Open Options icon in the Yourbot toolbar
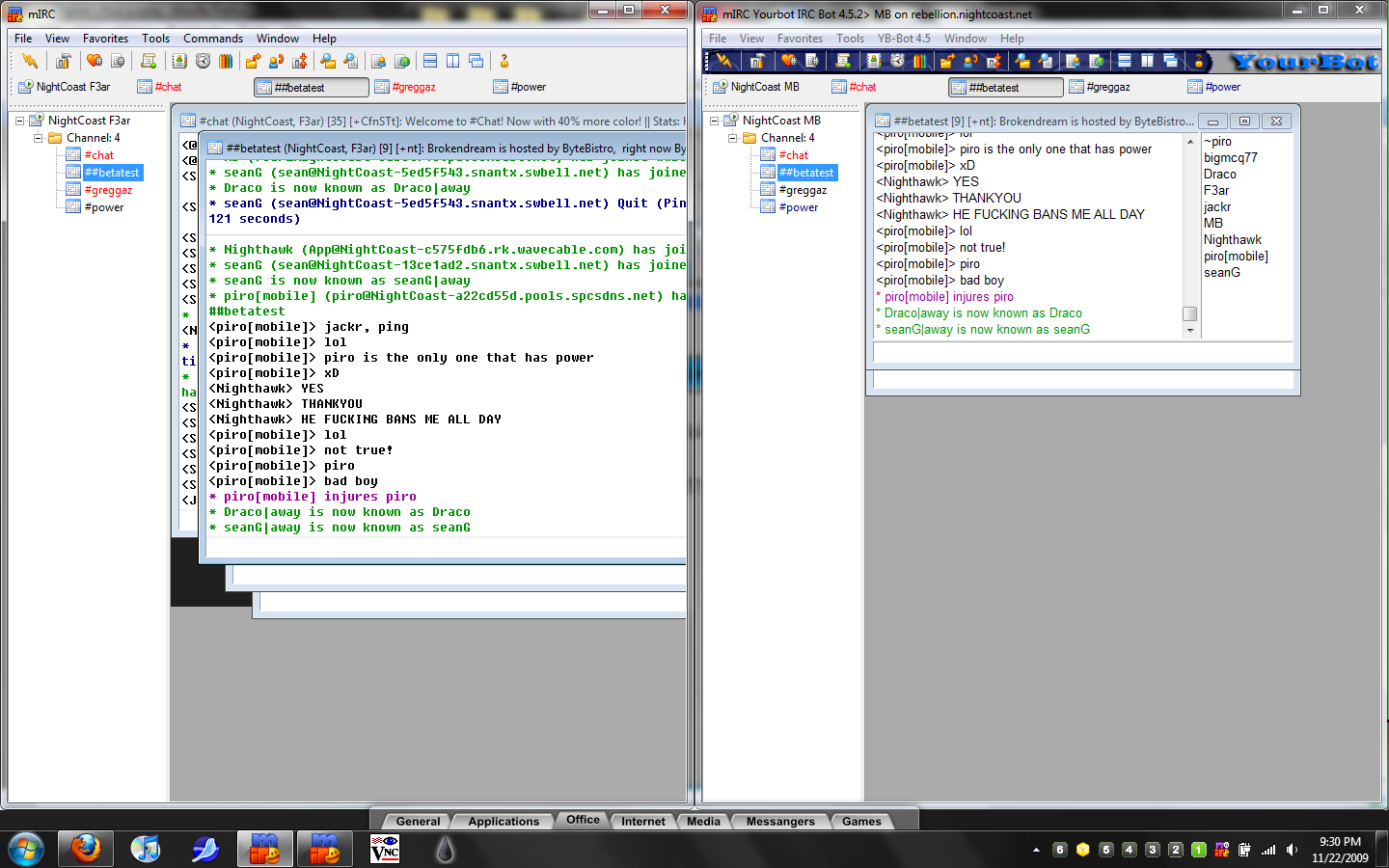 click(x=758, y=61)
